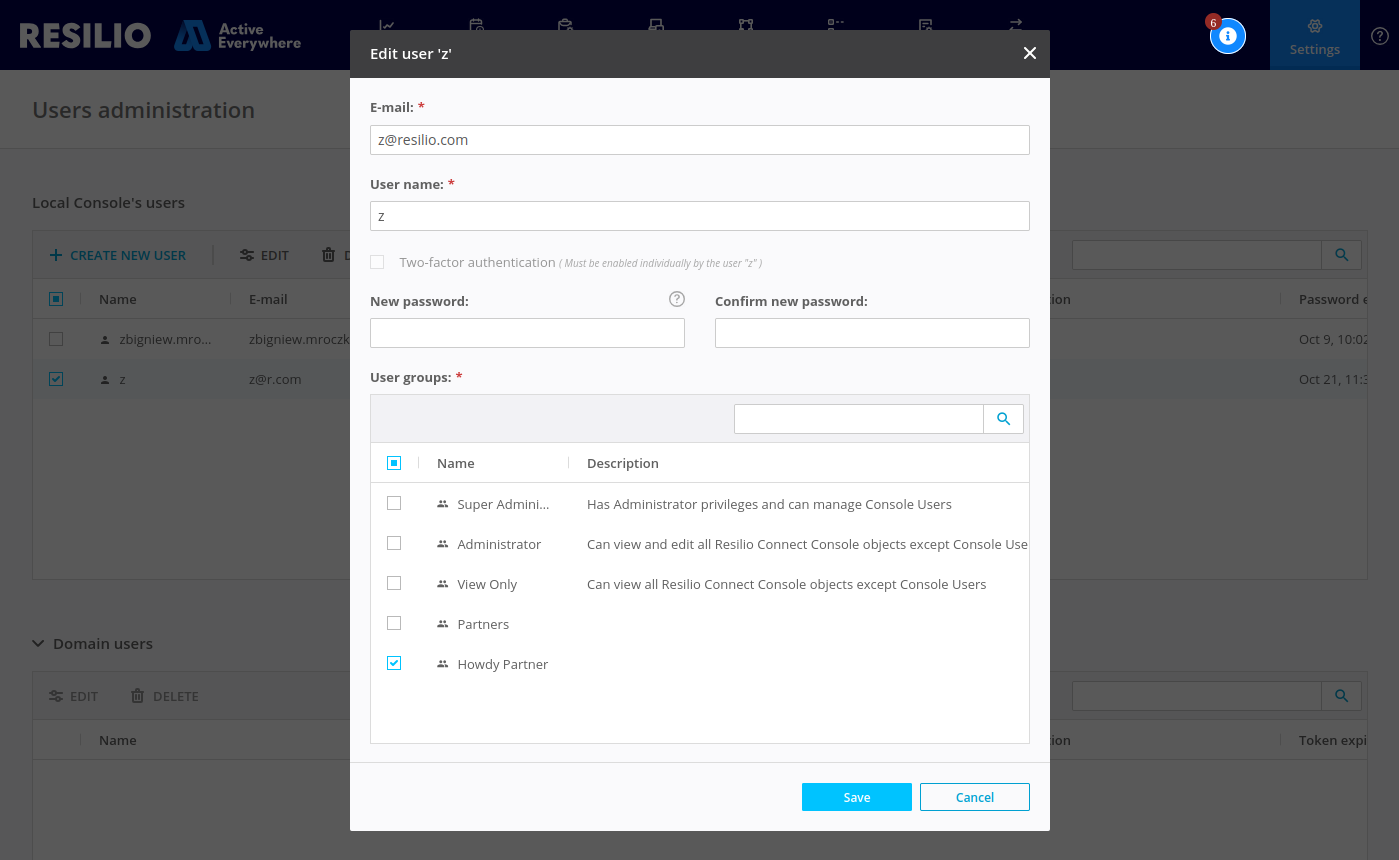
Task: Click Create New User button
Action: [118, 256]
